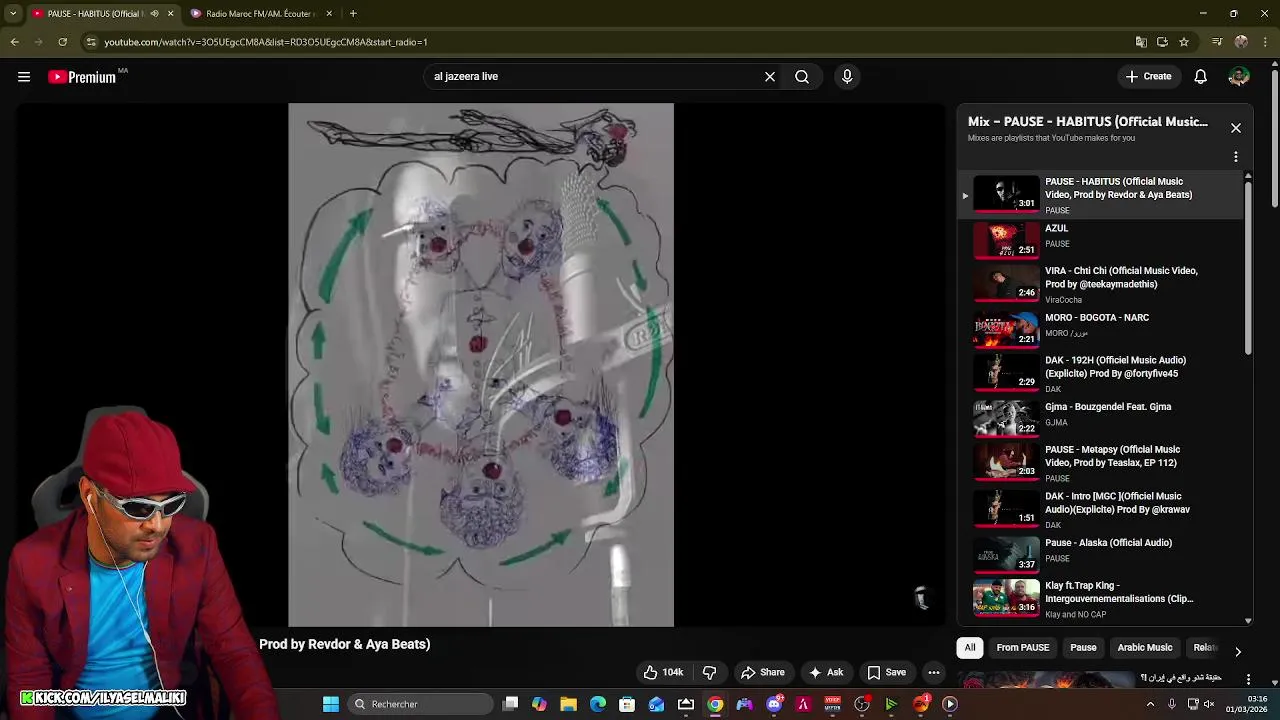Click the Chrome address bar URL
The height and width of the screenshot is (720, 1280).
click(266, 42)
